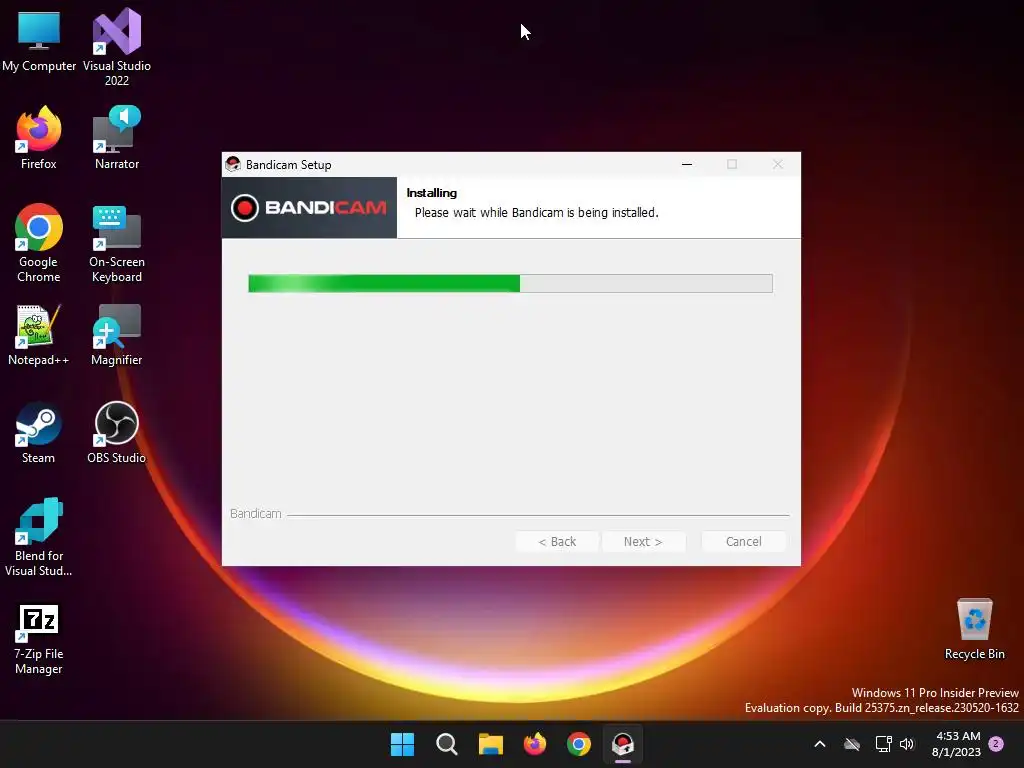1024x768 pixels.
Task: Click the Back button in setup
Action: pyautogui.click(x=557, y=541)
